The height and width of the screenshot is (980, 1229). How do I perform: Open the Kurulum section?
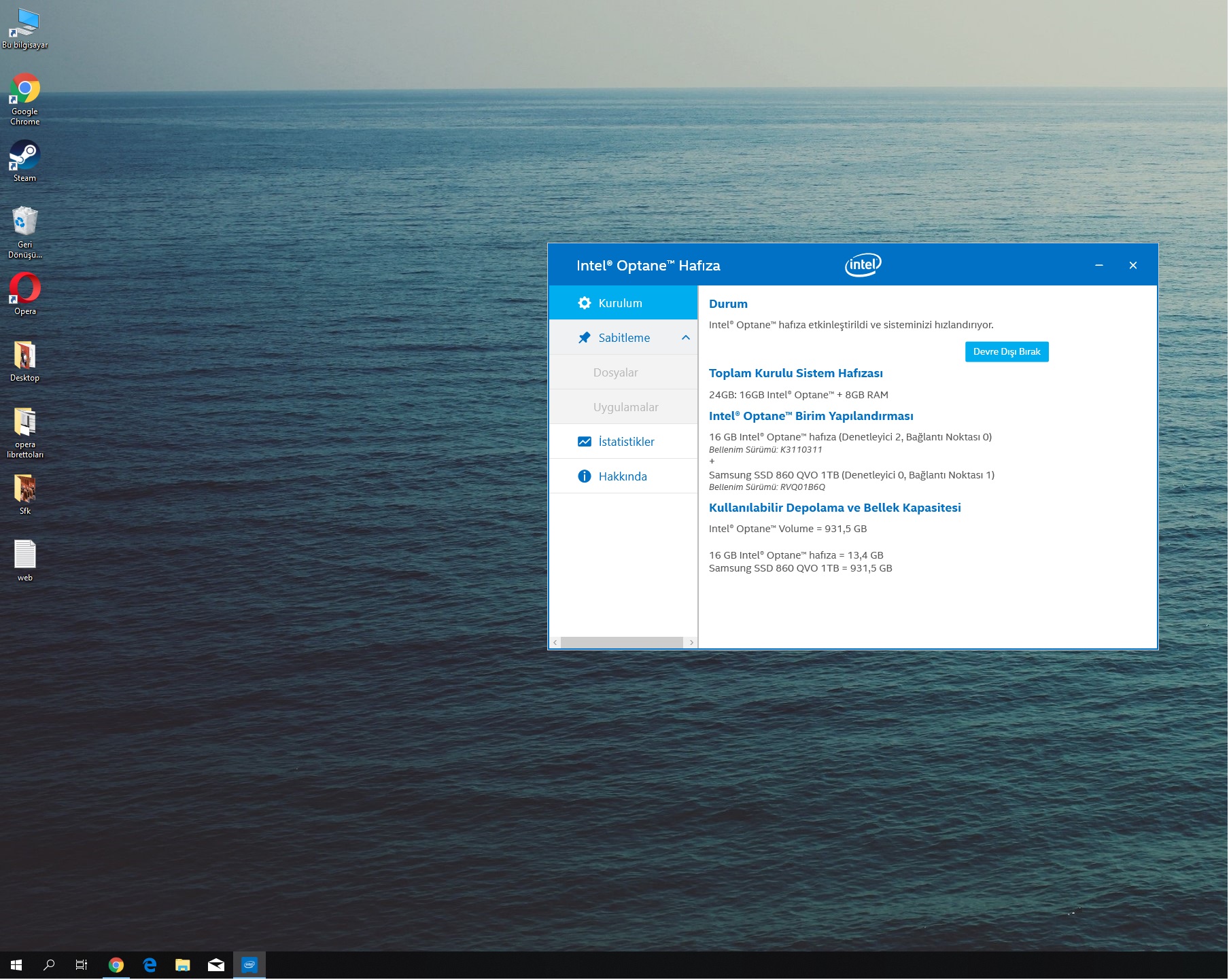click(x=623, y=303)
